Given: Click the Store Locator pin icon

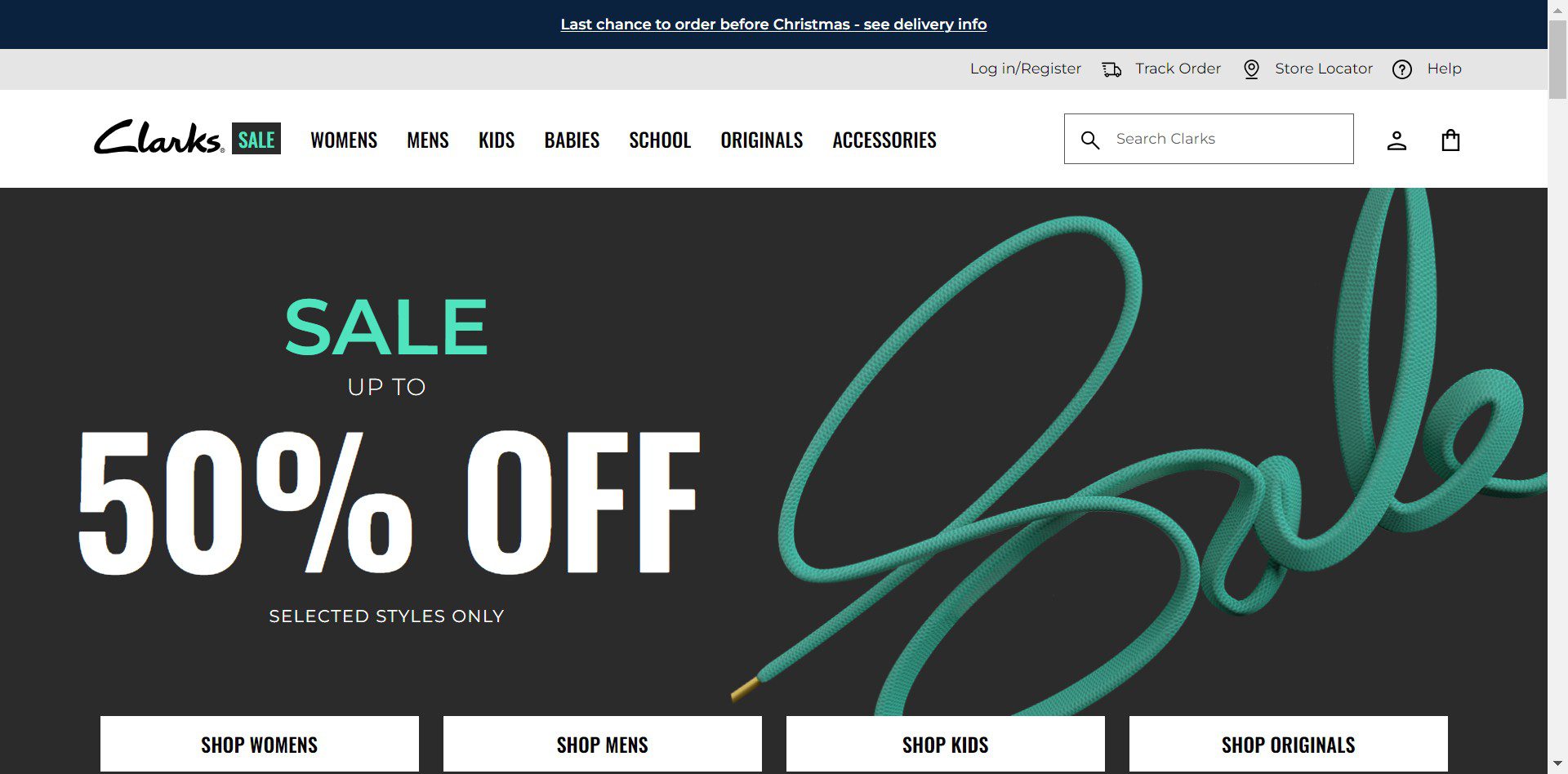Looking at the screenshot, I should tap(1251, 69).
